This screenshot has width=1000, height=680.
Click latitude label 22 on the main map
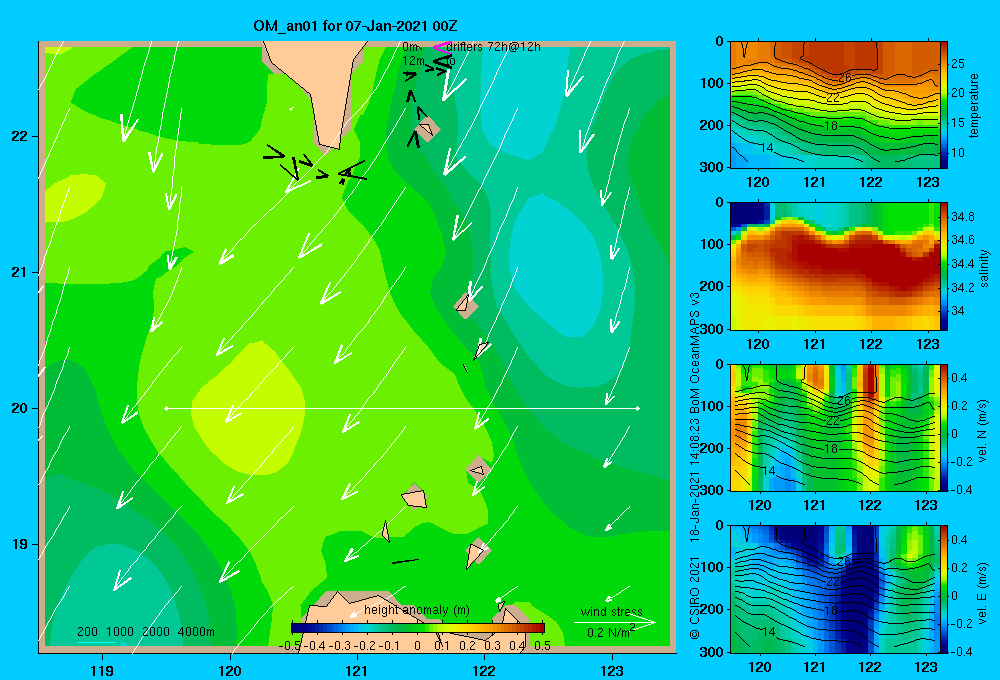[x=19, y=136]
